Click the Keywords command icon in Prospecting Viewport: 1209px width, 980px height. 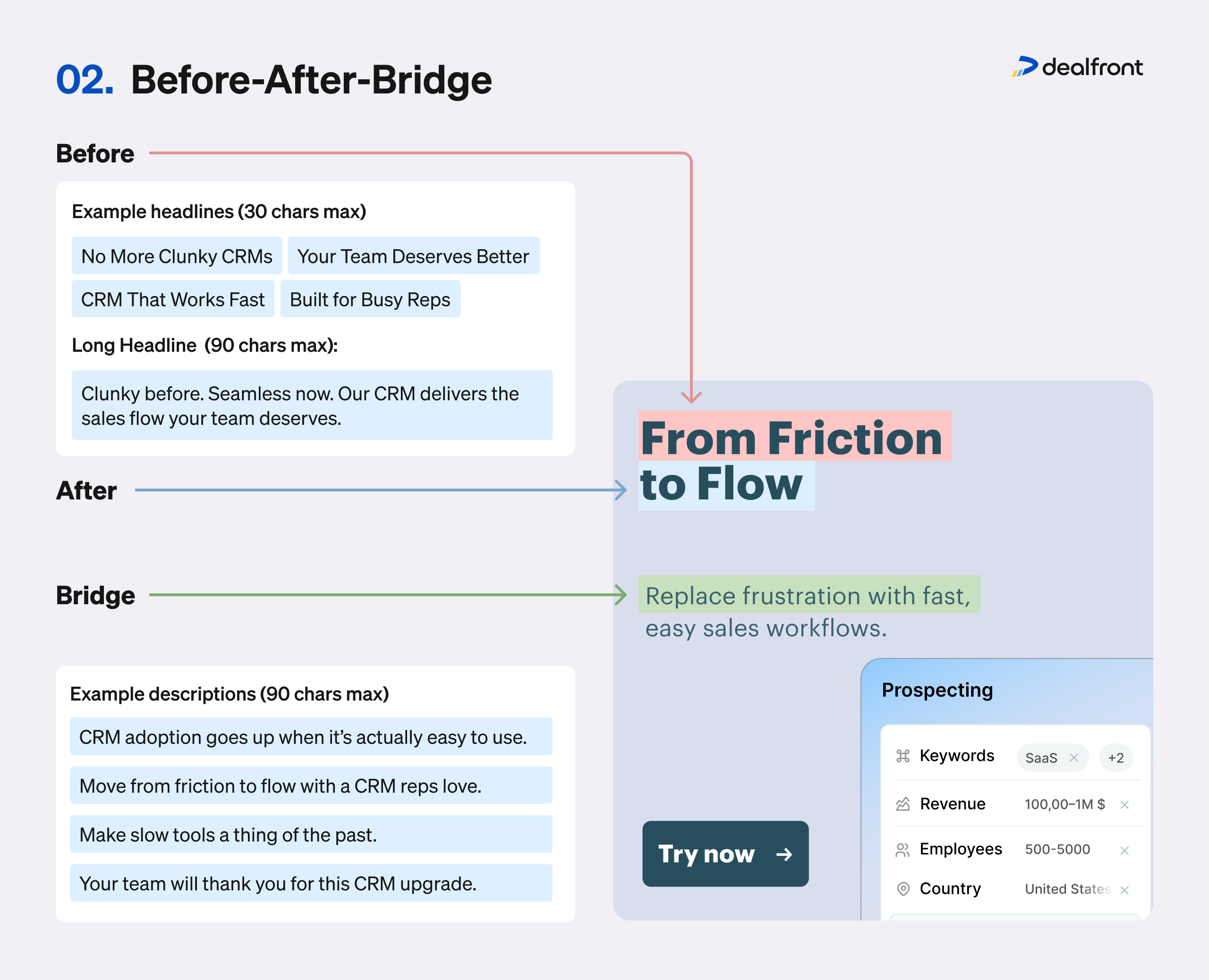[903, 756]
